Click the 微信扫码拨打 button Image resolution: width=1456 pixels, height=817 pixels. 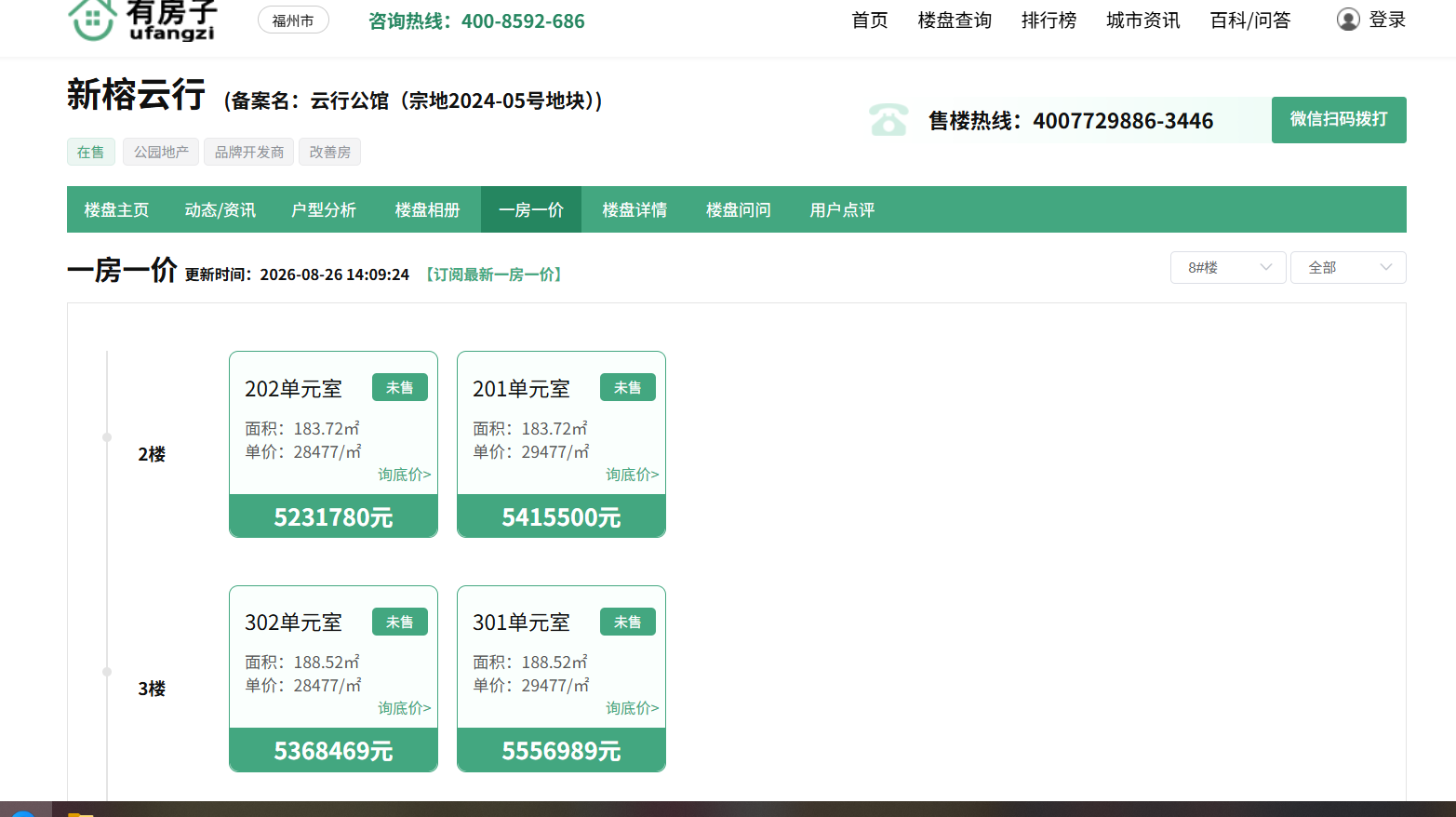tap(1339, 120)
